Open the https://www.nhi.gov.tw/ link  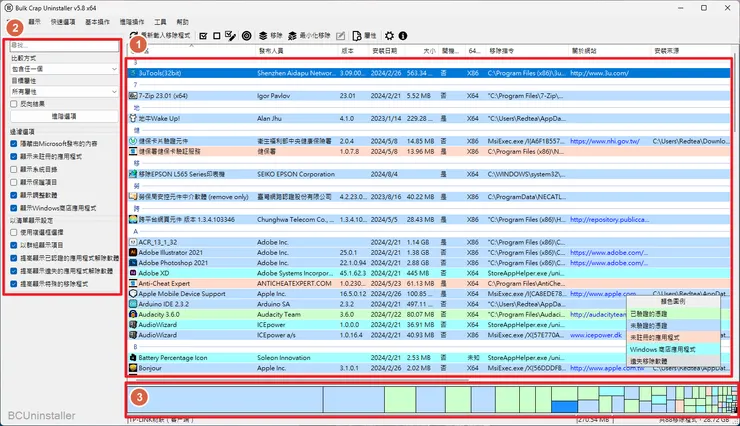click(x=605, y=141)
